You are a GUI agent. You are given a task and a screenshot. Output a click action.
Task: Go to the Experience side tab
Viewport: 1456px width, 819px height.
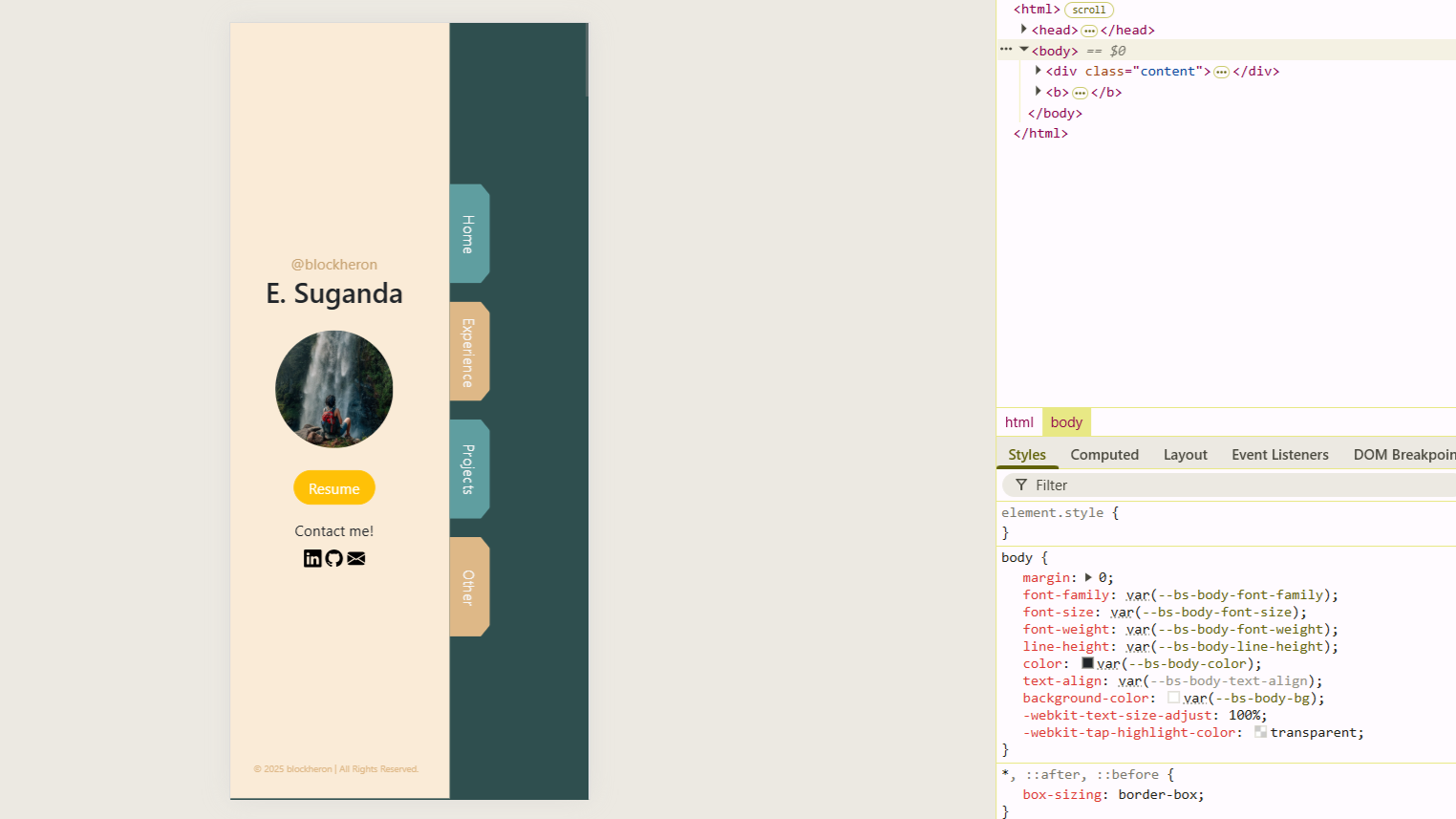tap(469, 352)
